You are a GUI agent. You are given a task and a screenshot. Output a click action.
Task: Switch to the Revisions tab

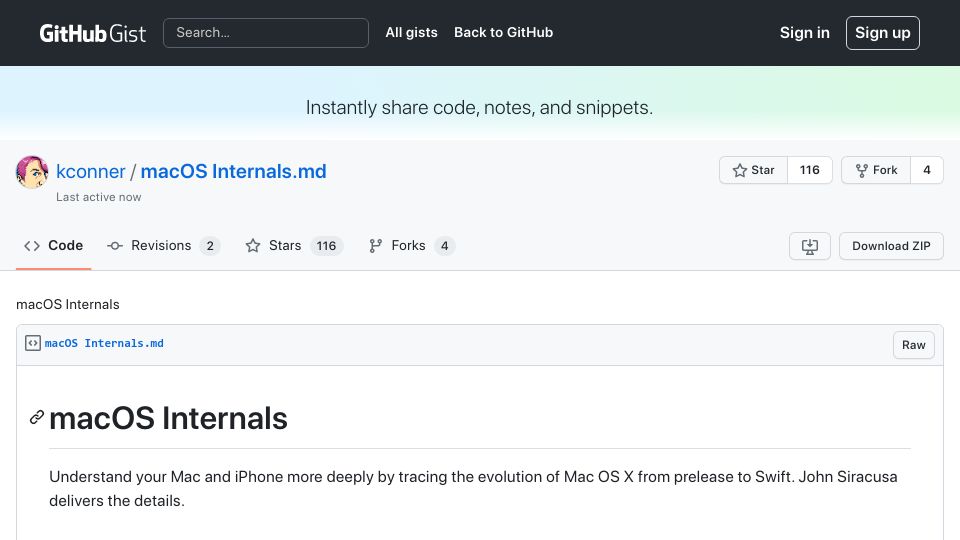[163, 246]
